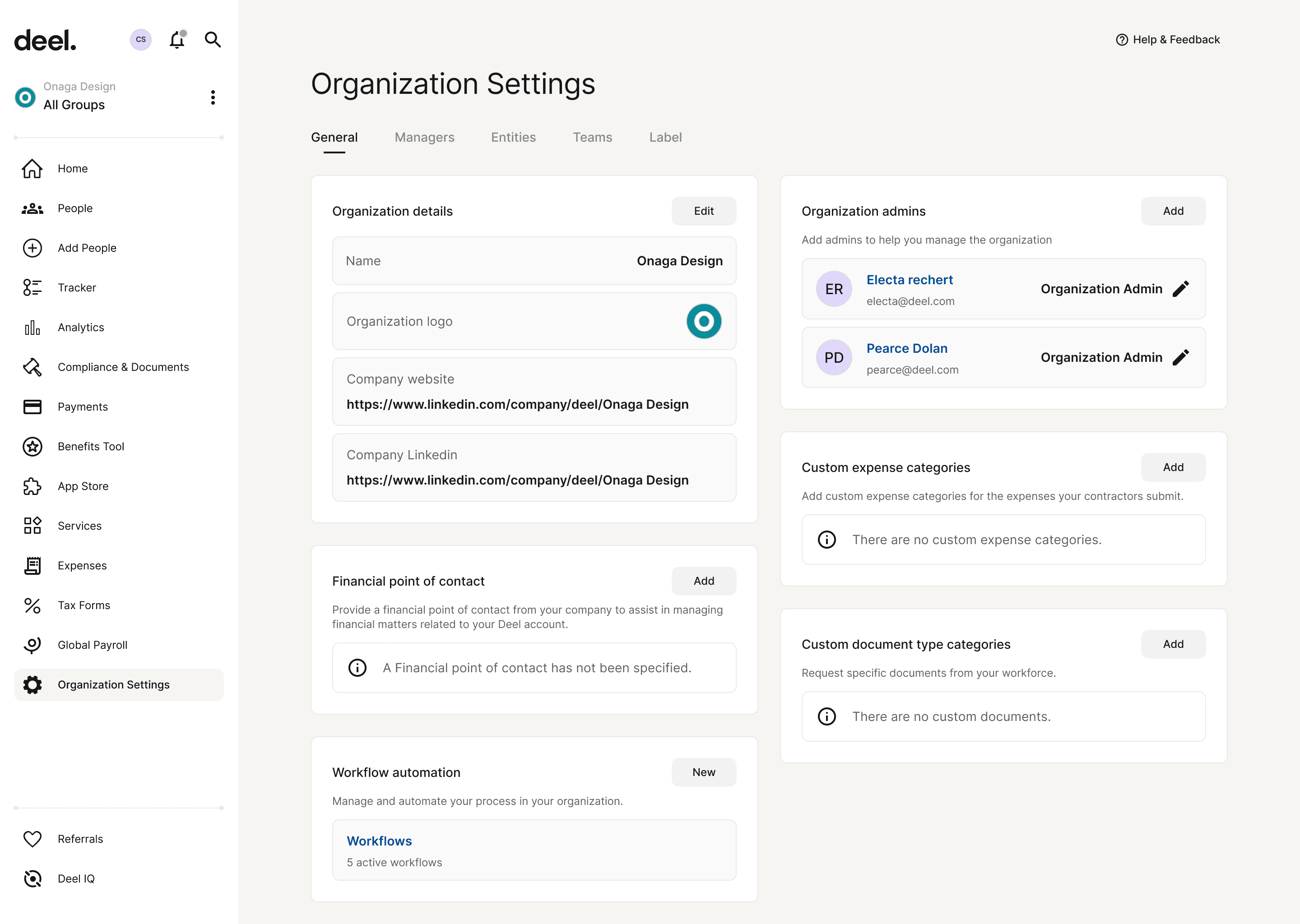The image size is (1300, 924).
Task: Open the Workflows link
Action: (x=379, y=841)
